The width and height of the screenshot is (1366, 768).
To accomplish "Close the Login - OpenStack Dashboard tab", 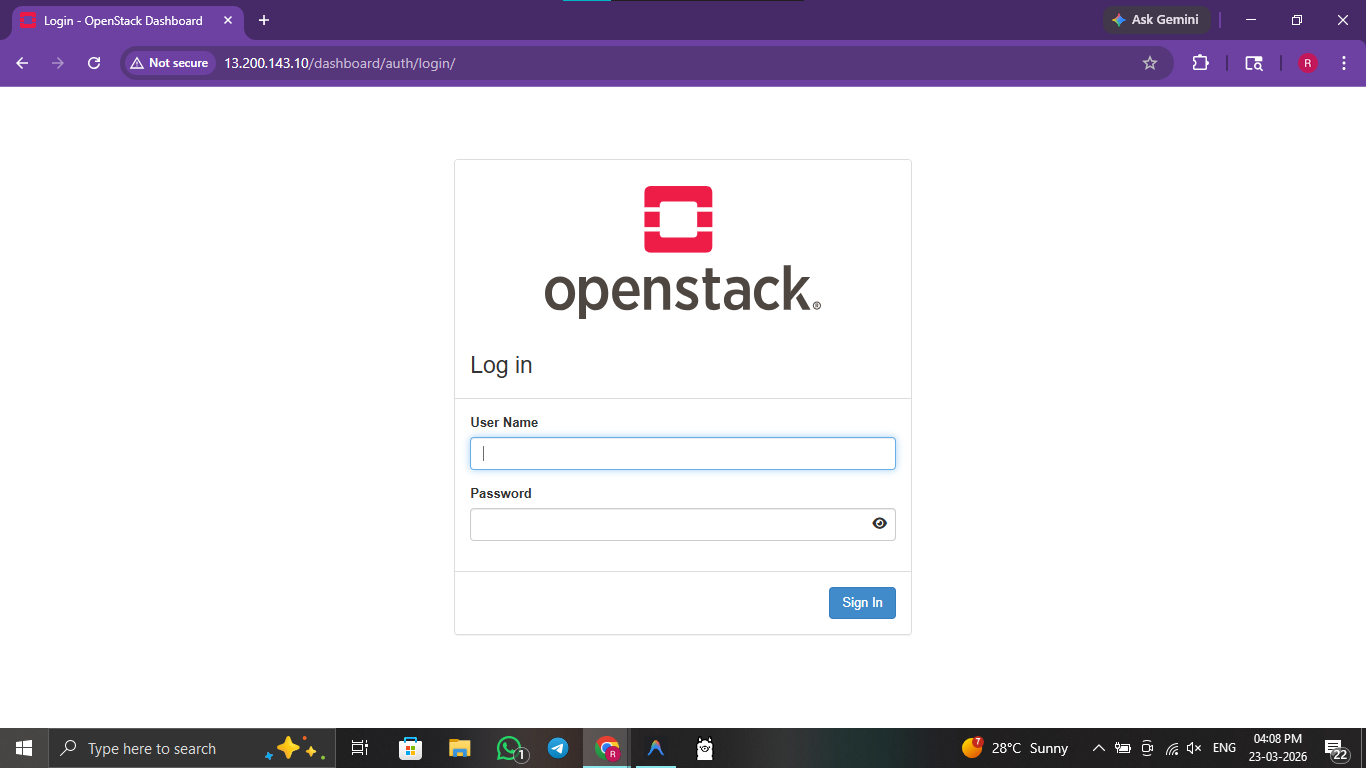I will click(227, 20).
